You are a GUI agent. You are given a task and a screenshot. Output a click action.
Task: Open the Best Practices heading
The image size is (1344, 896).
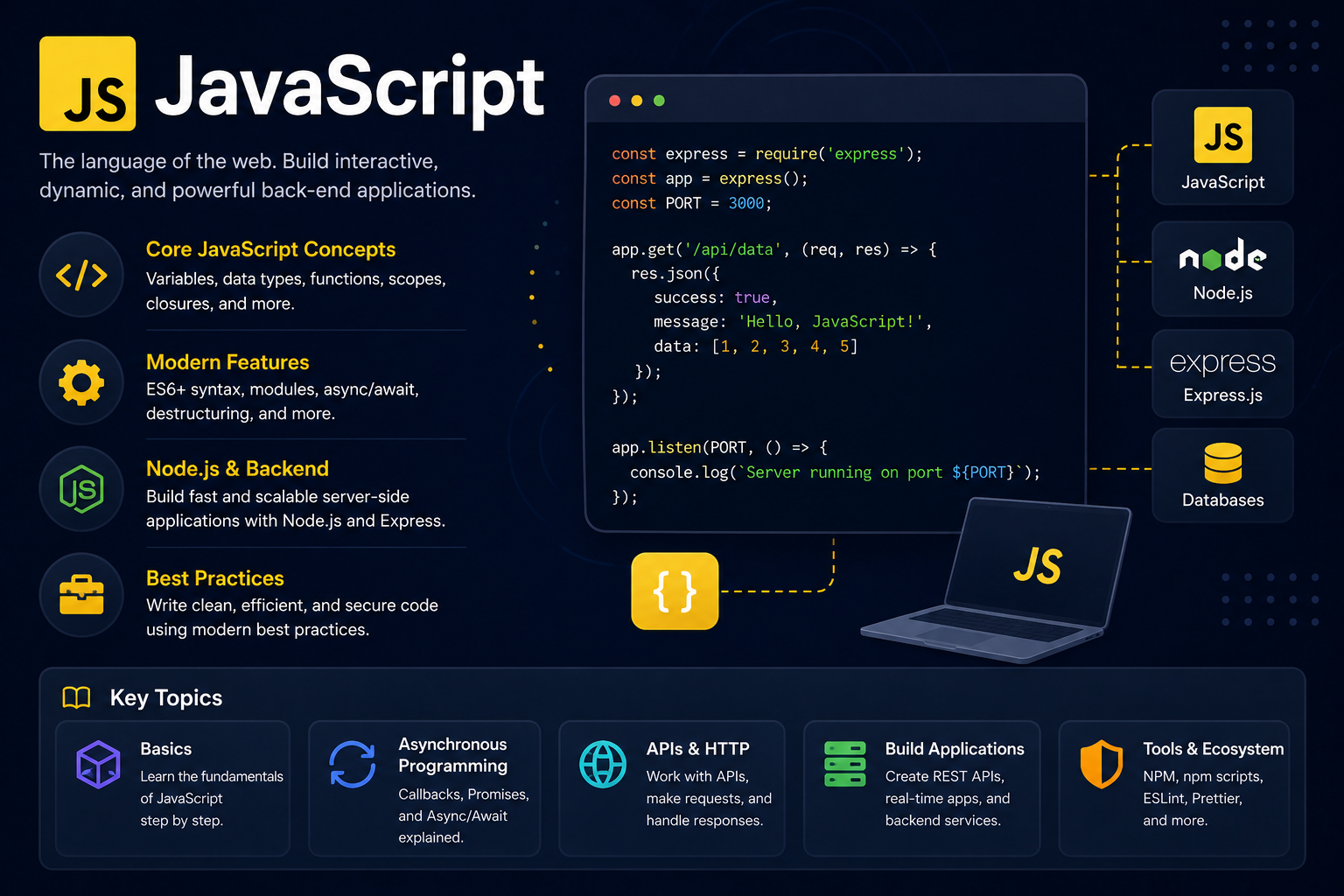pos(214,578)
